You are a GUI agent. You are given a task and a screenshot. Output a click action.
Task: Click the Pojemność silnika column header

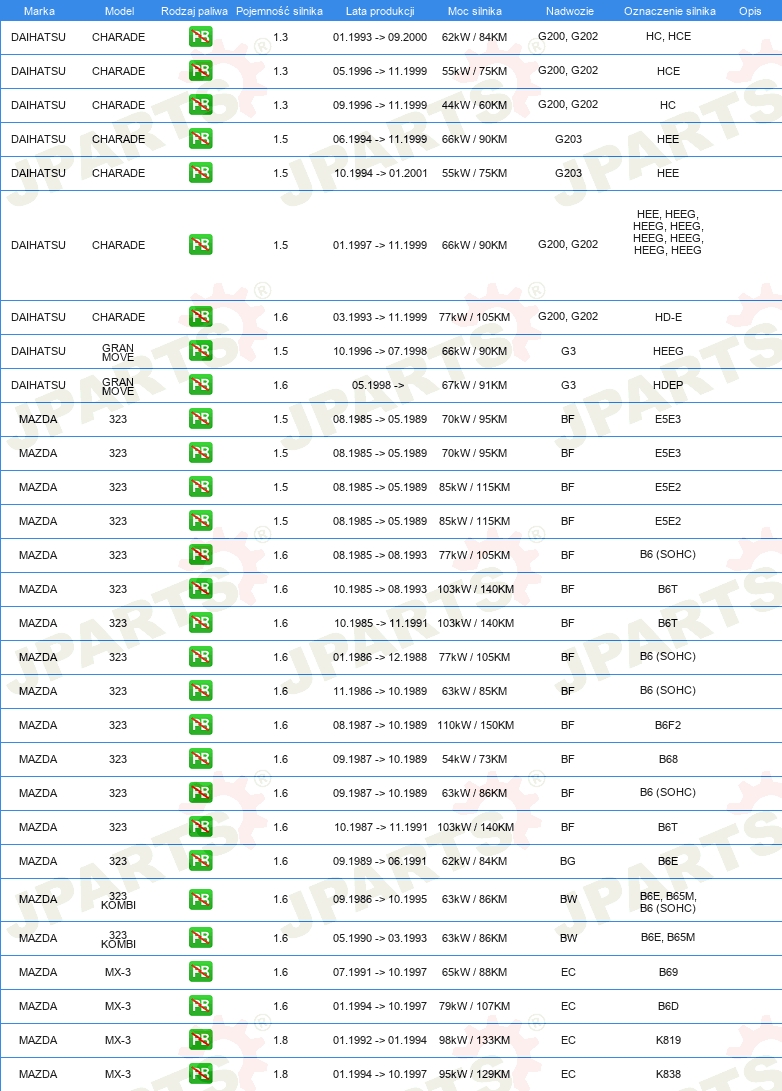coord(279,11)
